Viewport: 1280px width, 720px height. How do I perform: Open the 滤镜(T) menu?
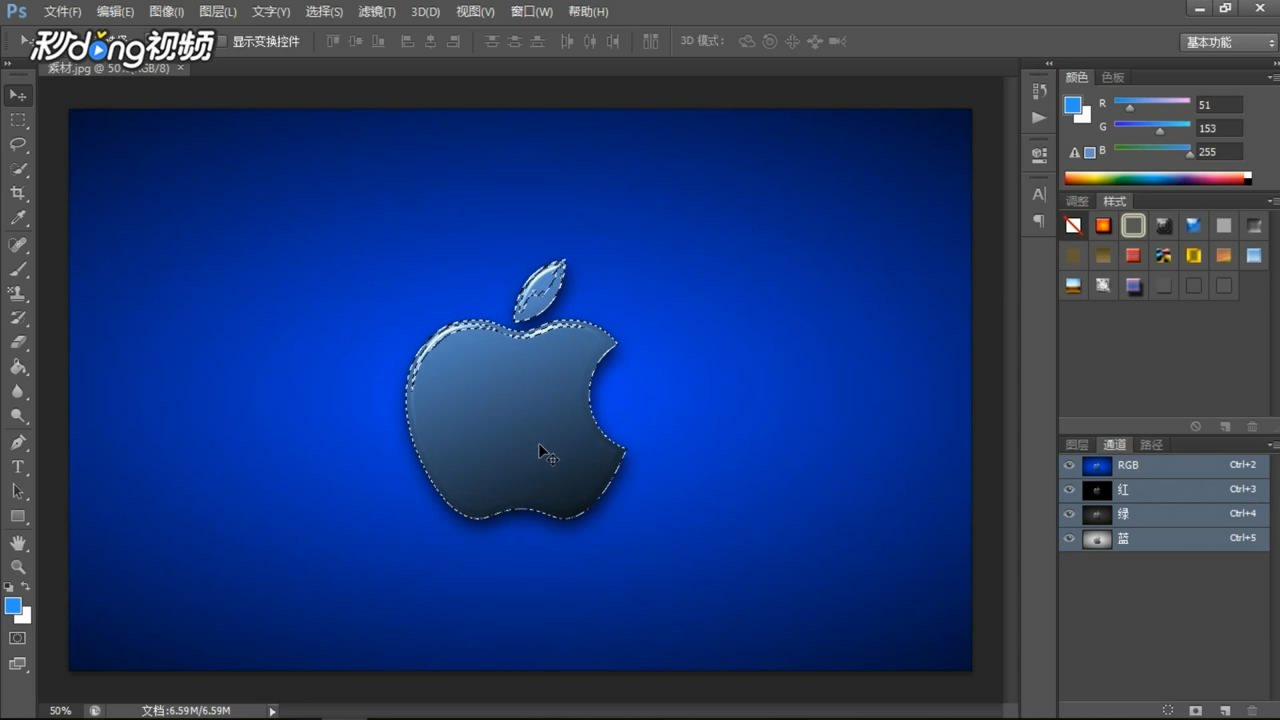pyautogui.click(x=377, y=12)
